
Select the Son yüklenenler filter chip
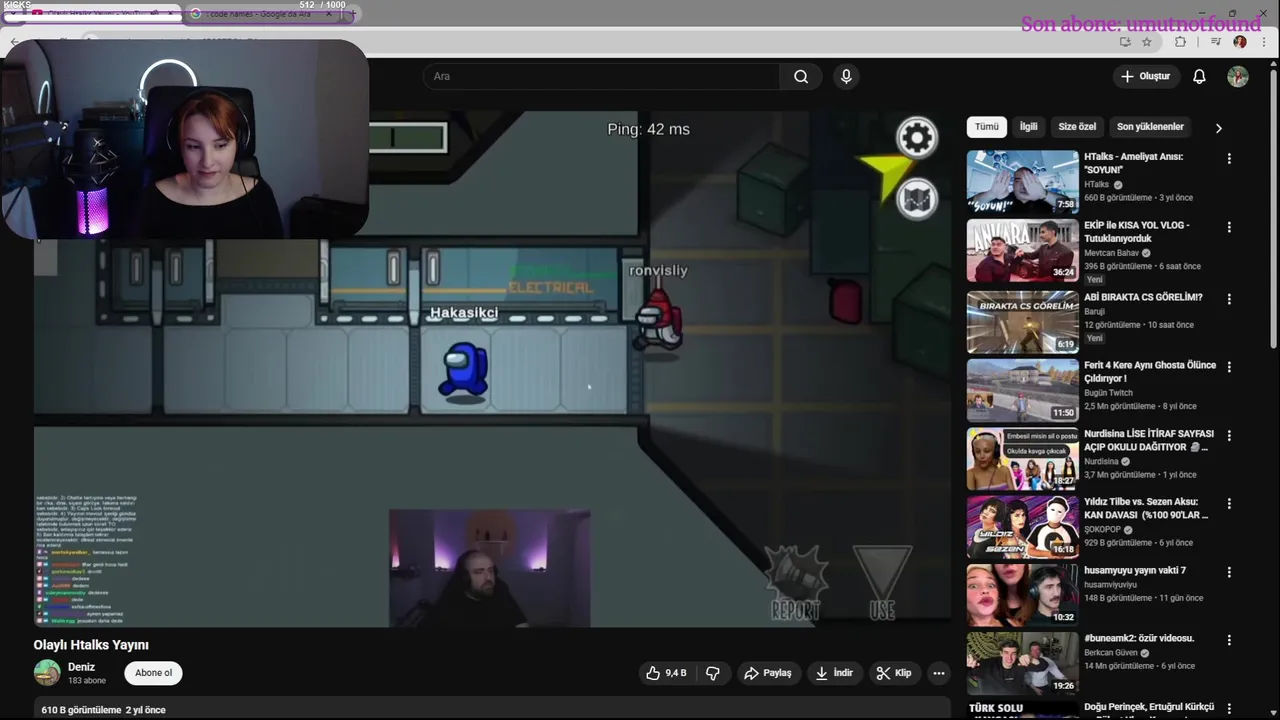(x=1150, y=127)
